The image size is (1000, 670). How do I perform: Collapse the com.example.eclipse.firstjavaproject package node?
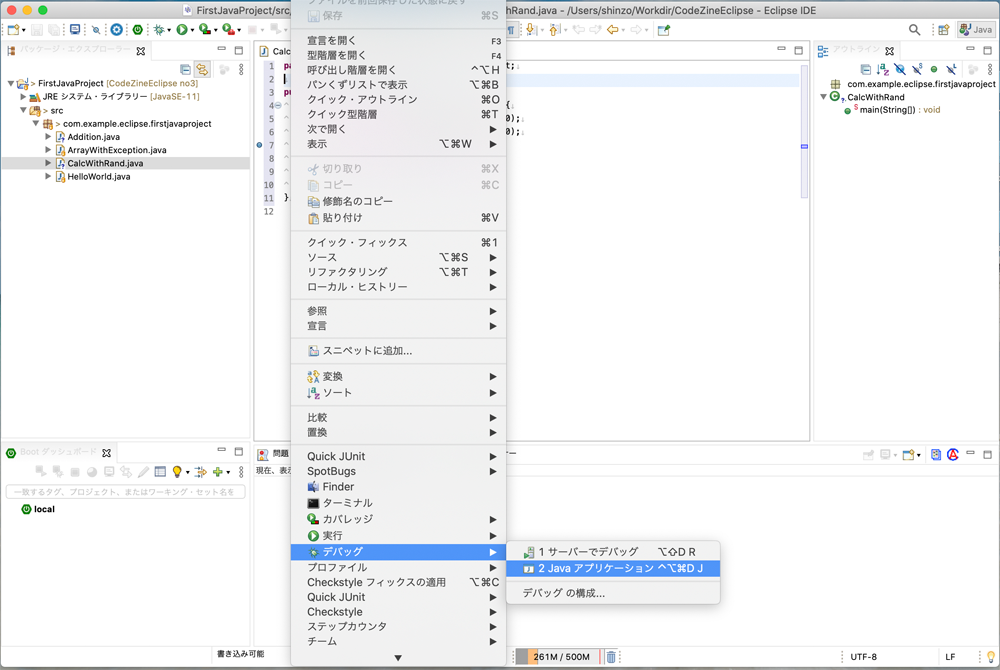tap(36, 124)
